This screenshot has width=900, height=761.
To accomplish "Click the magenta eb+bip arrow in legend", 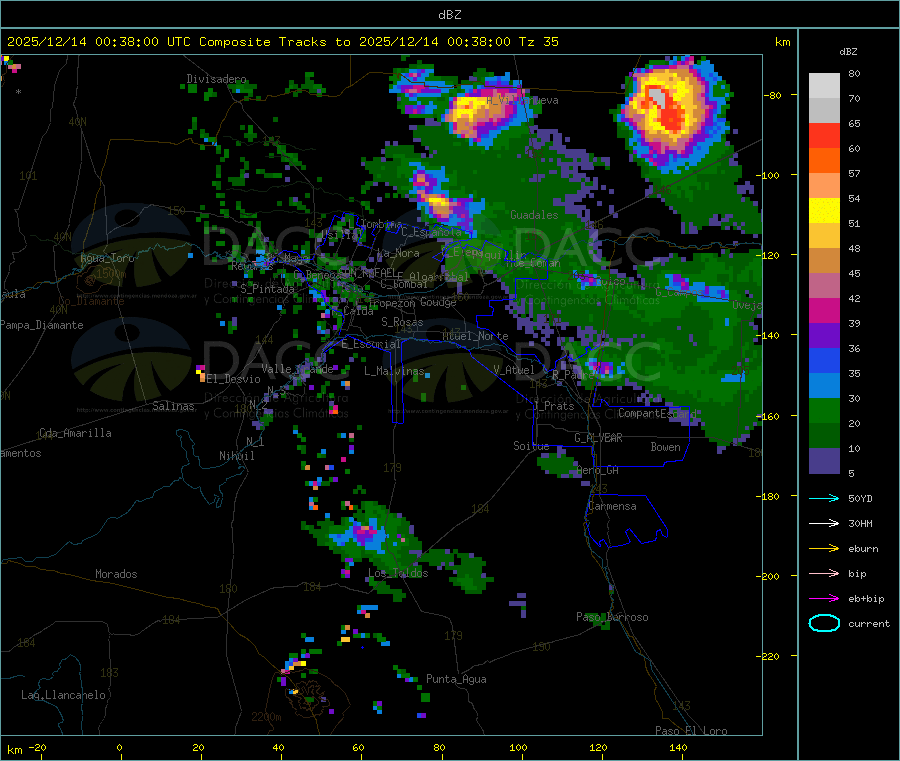I will (x=824, y=599).
